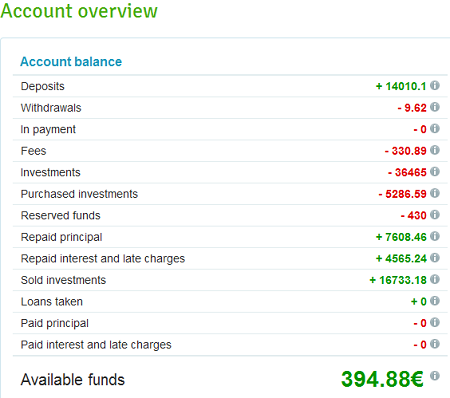Select the Paid principal label
Viewport: 450px width, 398px height.
click(55, 323)
